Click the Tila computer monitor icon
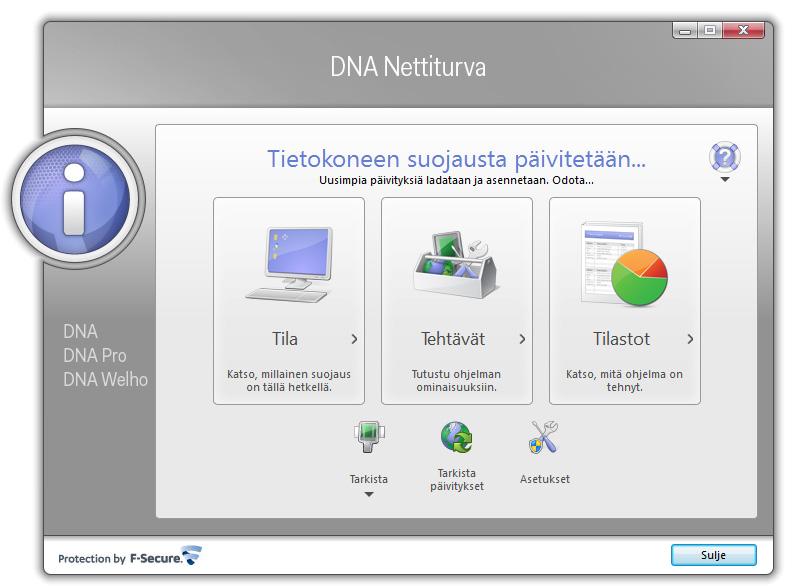This screenshot has height=588, width=807. click(289, 264)
